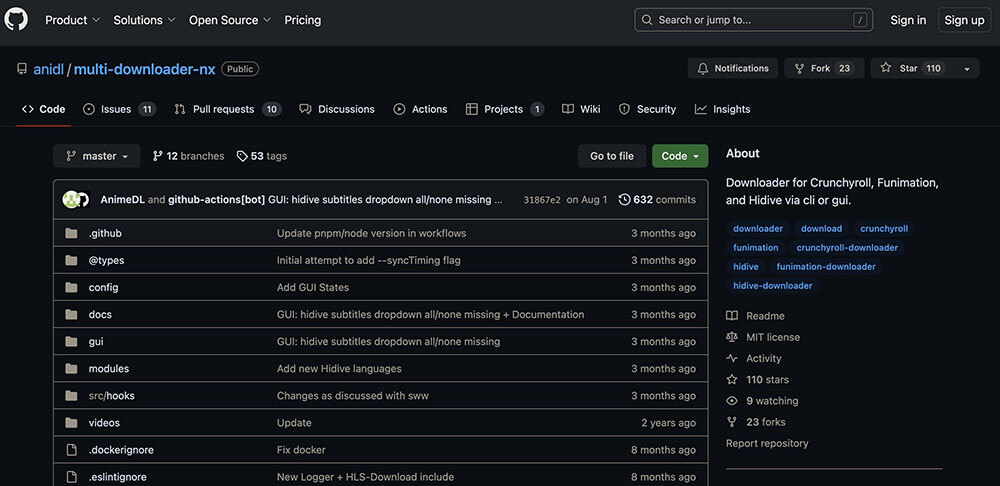Viewport: 1000px width, 486px height.
Task: Click the Sign up button
Action: point(964,20)
